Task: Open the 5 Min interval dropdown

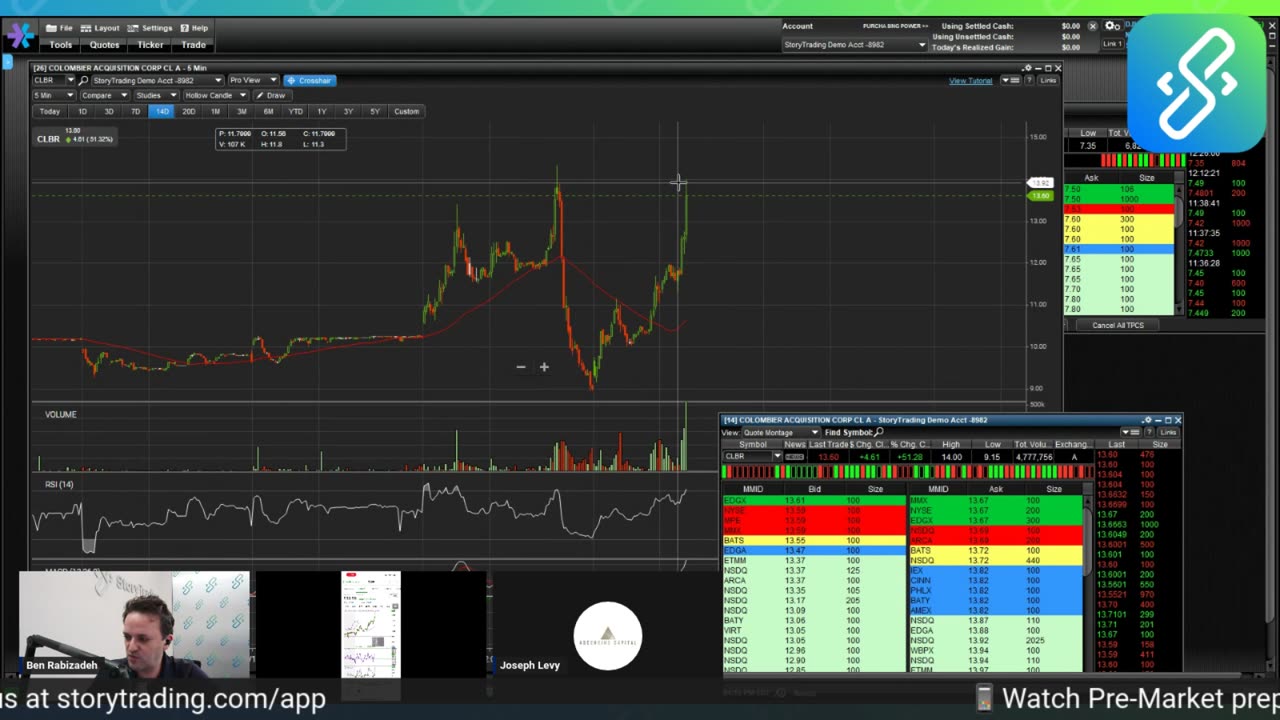Action: [54, 95]
